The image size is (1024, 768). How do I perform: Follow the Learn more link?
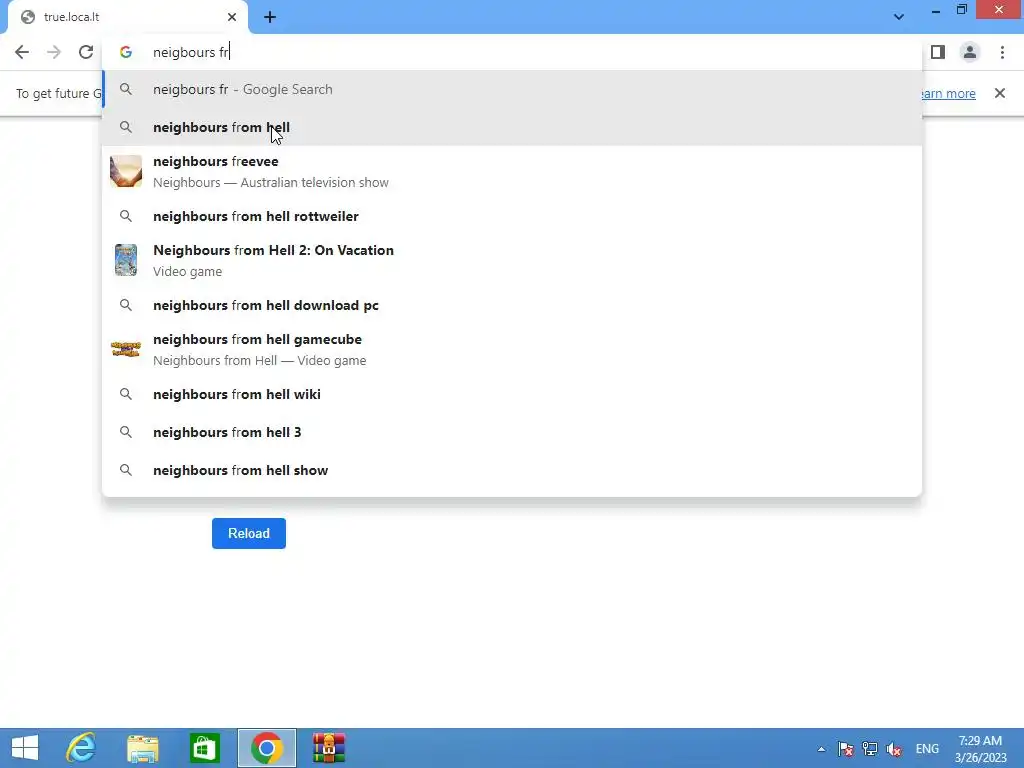pos(948,93)
